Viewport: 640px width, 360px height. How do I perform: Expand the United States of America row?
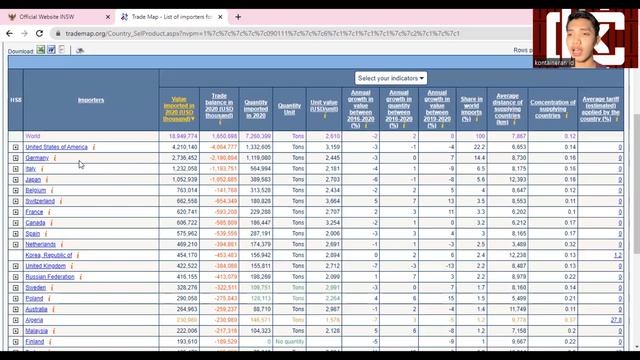(16, 147)
